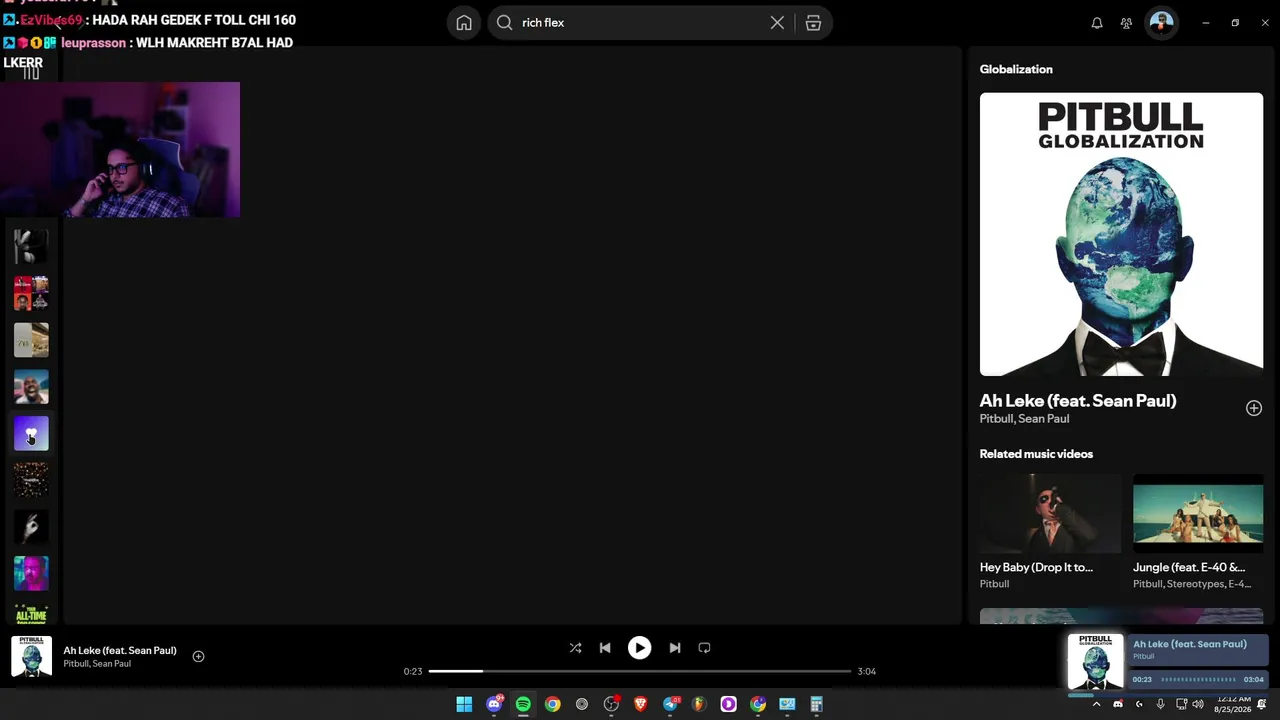Open the taskbar date and time
1280x720 pixels.
[1232, 704]
